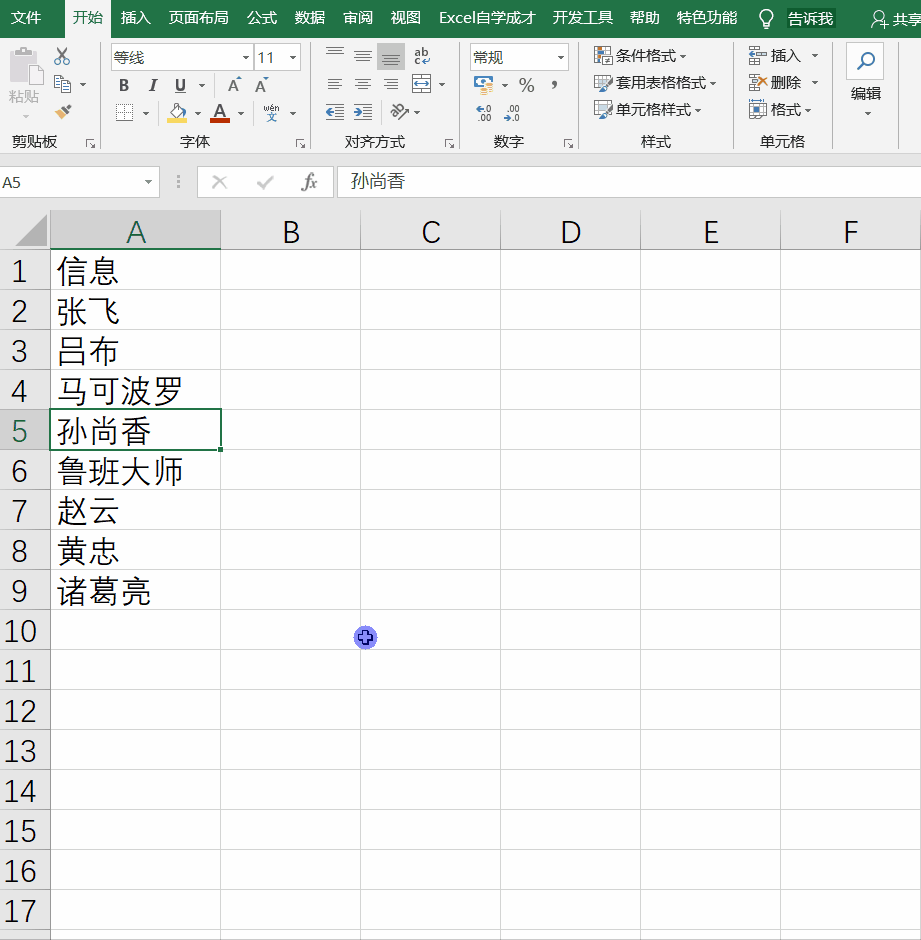Click the Paste clipboard icon
The image size is (921, 940).
pos(25,66)
